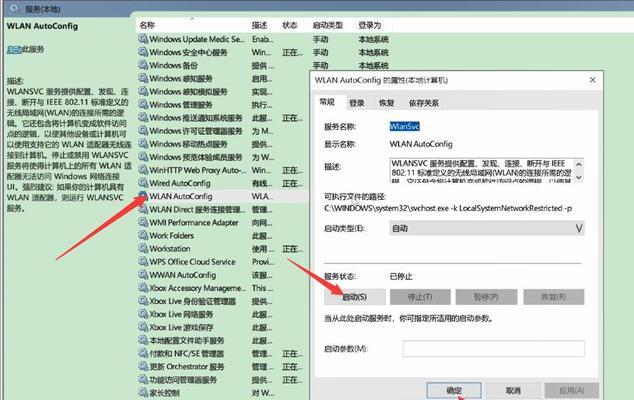
Task: Click gear icon beside Windows 预览体验成员服务
Action: [x=143, y=157]
